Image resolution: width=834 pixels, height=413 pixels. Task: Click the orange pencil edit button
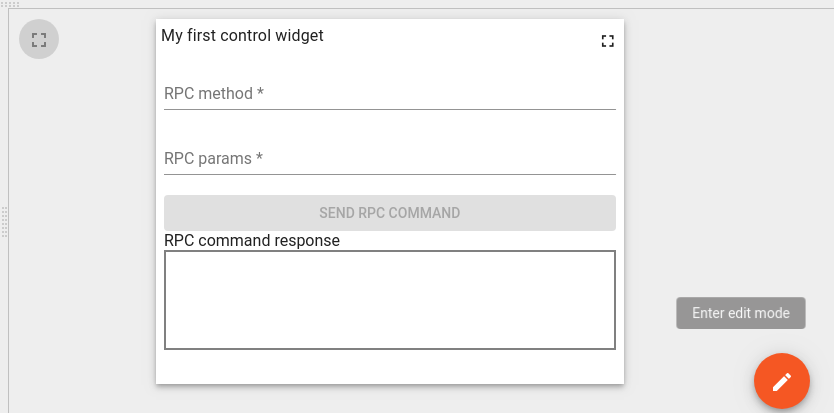[782, 381]
